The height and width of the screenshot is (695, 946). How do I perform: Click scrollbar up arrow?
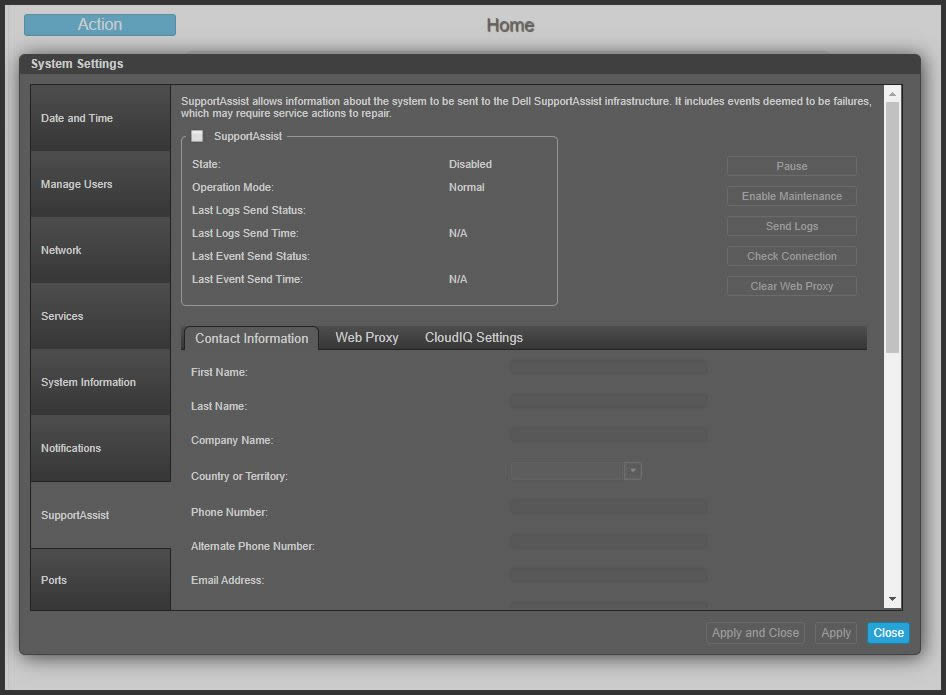point(892,94)
